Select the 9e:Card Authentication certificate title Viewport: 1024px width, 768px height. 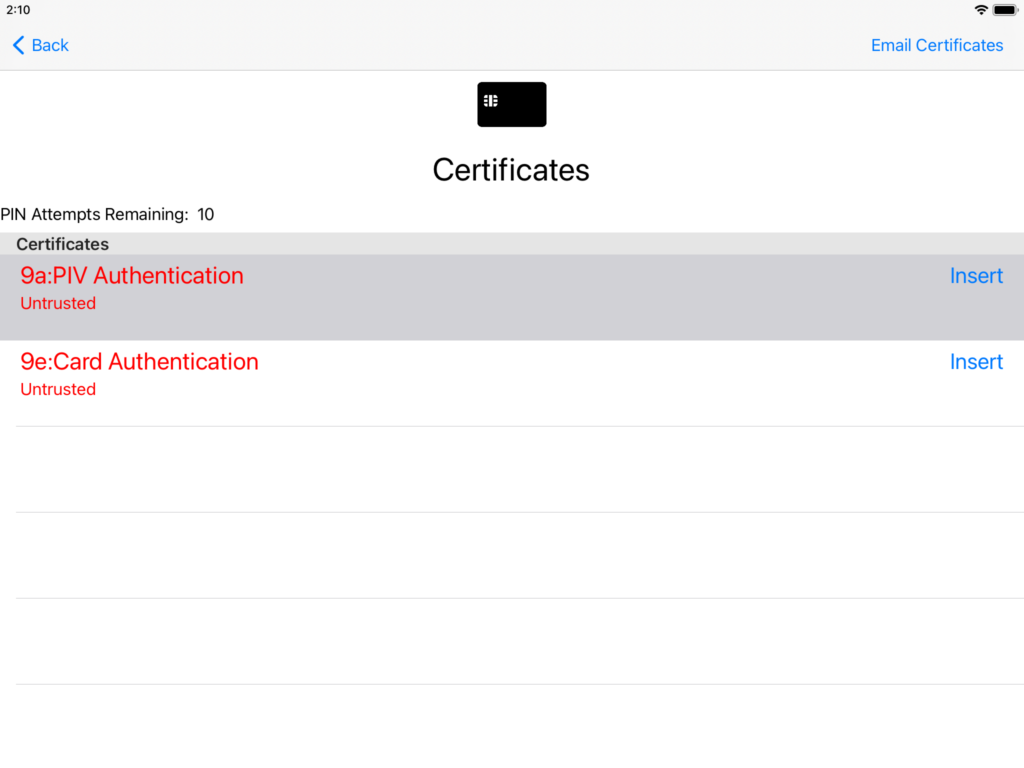click(139, 362)
